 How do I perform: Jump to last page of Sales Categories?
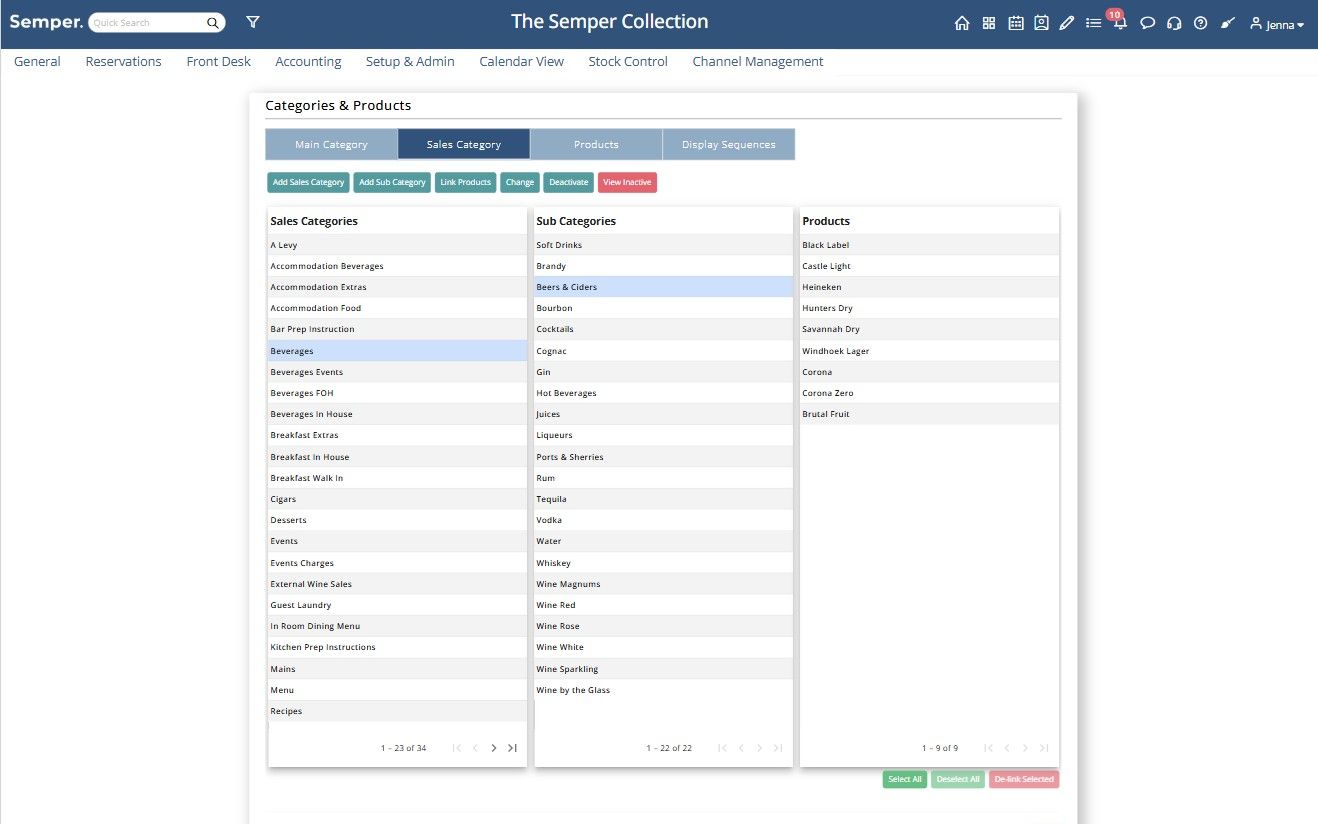[512, 748]
